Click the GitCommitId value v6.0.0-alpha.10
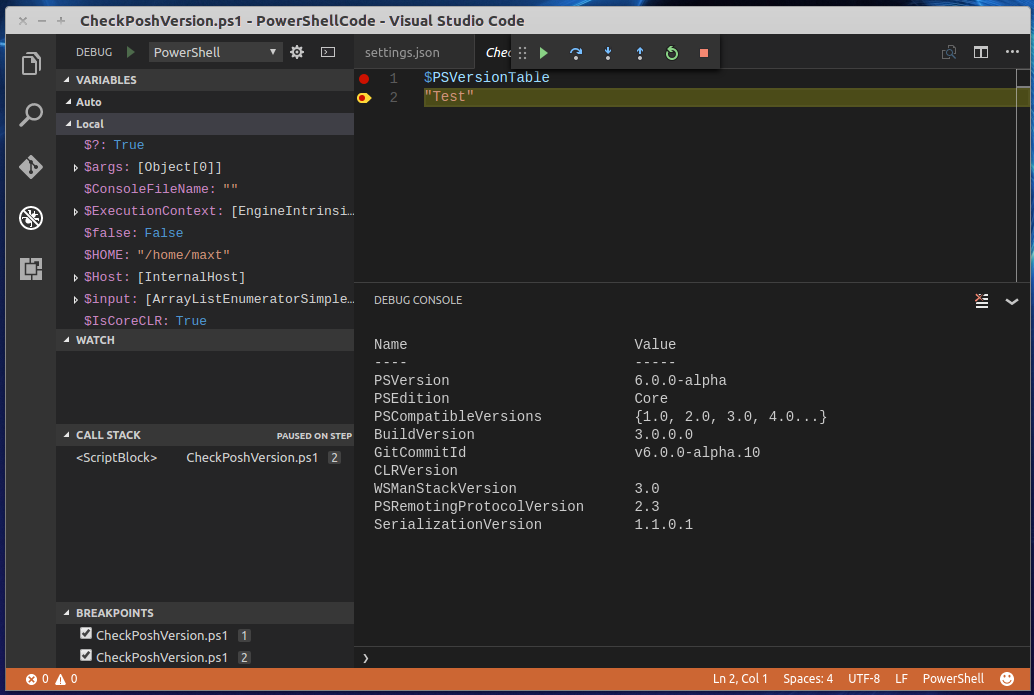The image size is (1034, 695). point(697,452)
